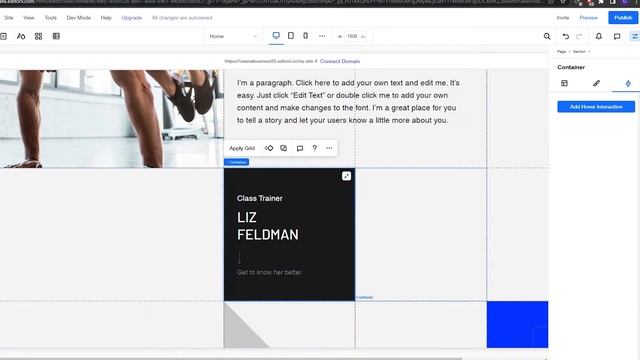Screen dimensions: 640x360
Task: Open more actions in floating toolbar
Action: [x=329, y=148]
